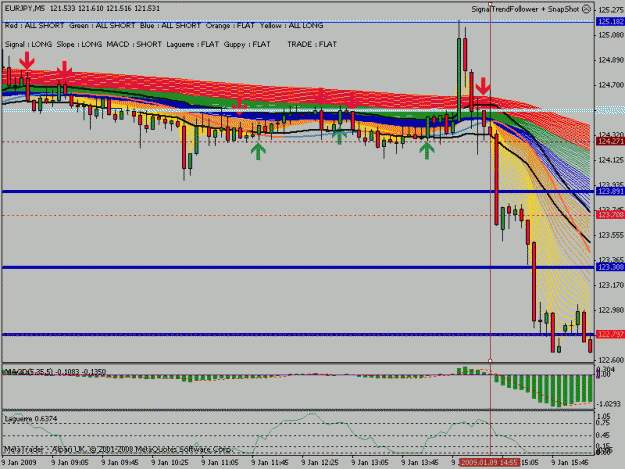Click the 123.555 value on price axis
The image size is (625, 469).
click(611, 235)
